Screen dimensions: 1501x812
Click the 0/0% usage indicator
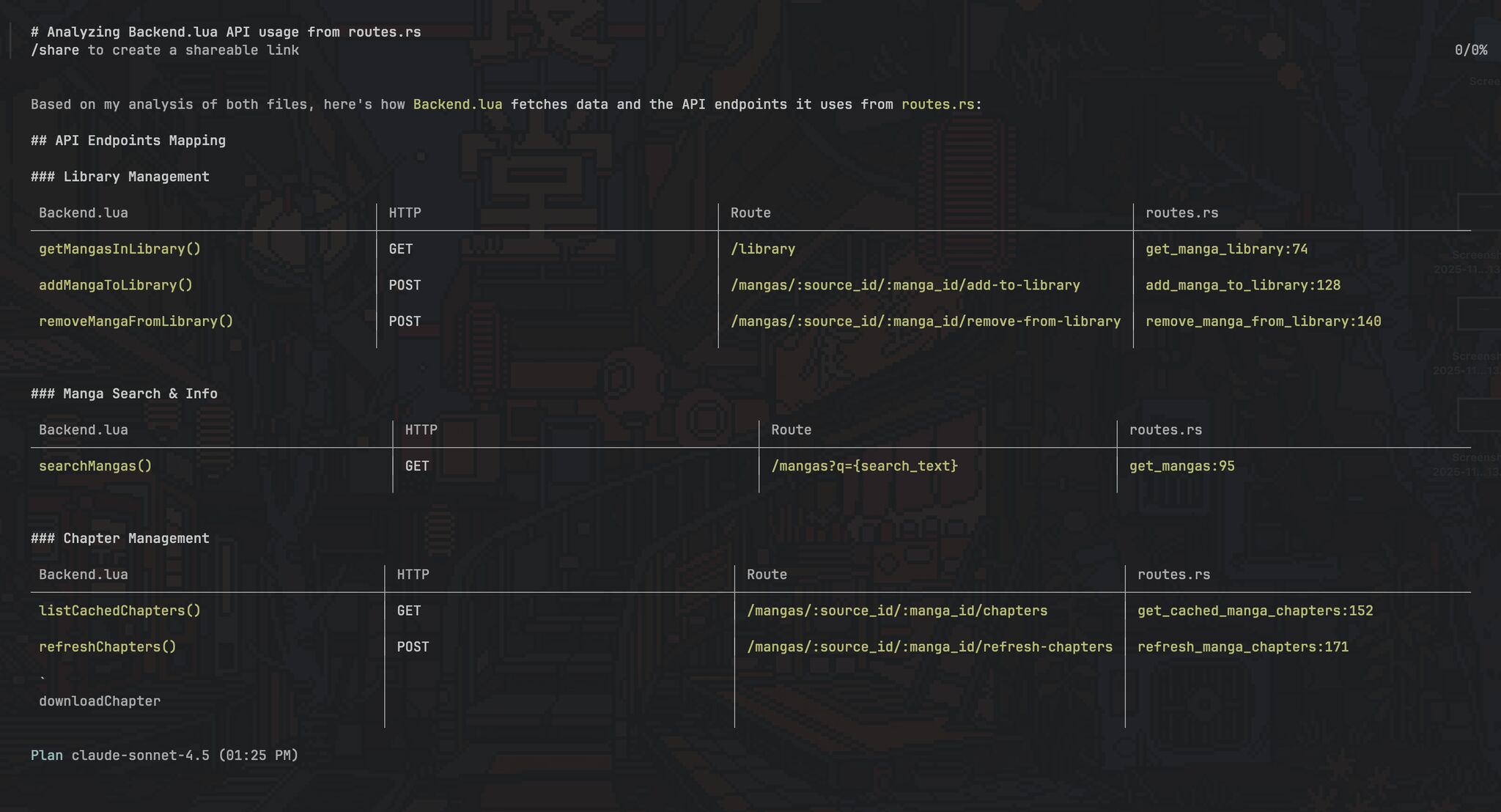1471,50
